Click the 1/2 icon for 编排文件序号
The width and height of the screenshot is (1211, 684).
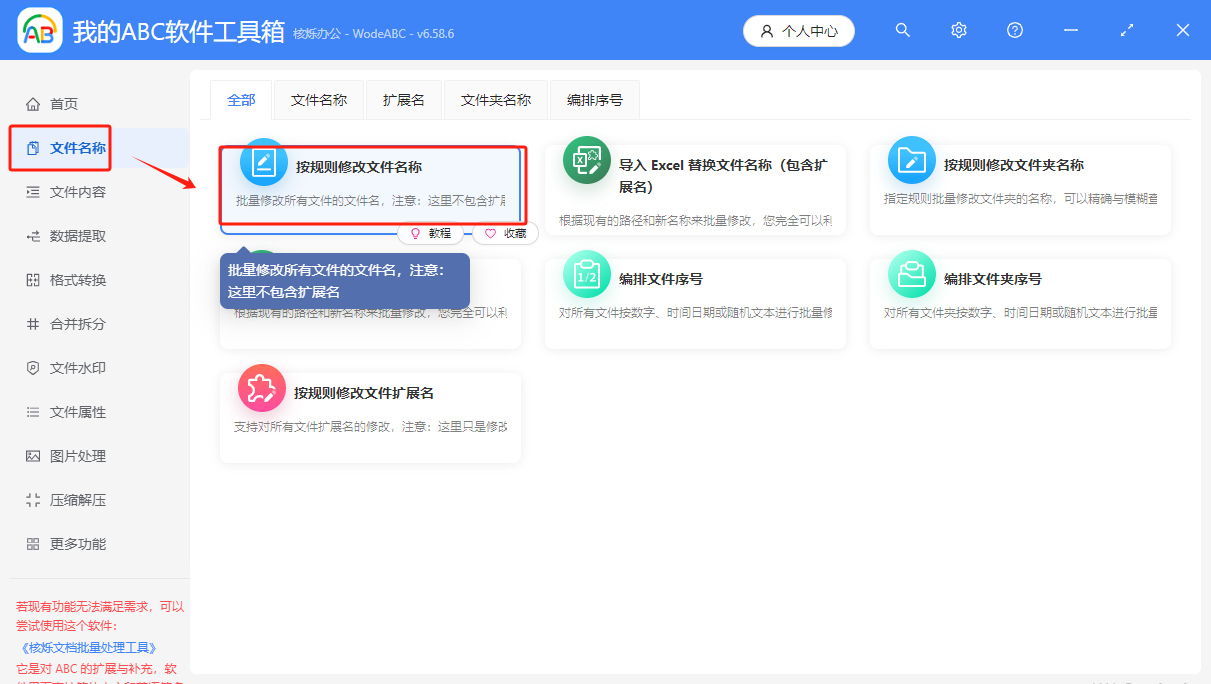(x=588, y=276)
